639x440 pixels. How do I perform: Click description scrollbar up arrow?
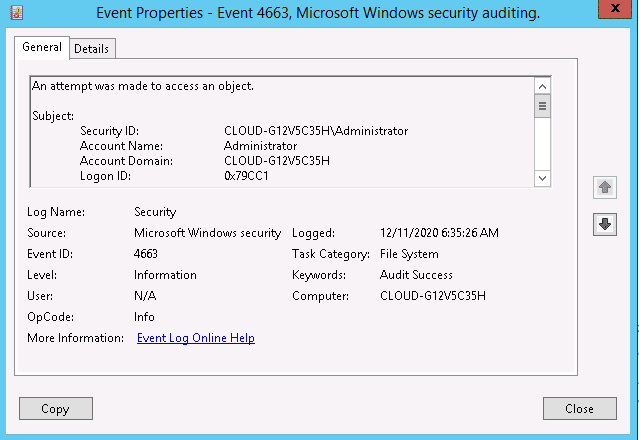point(542,86)
